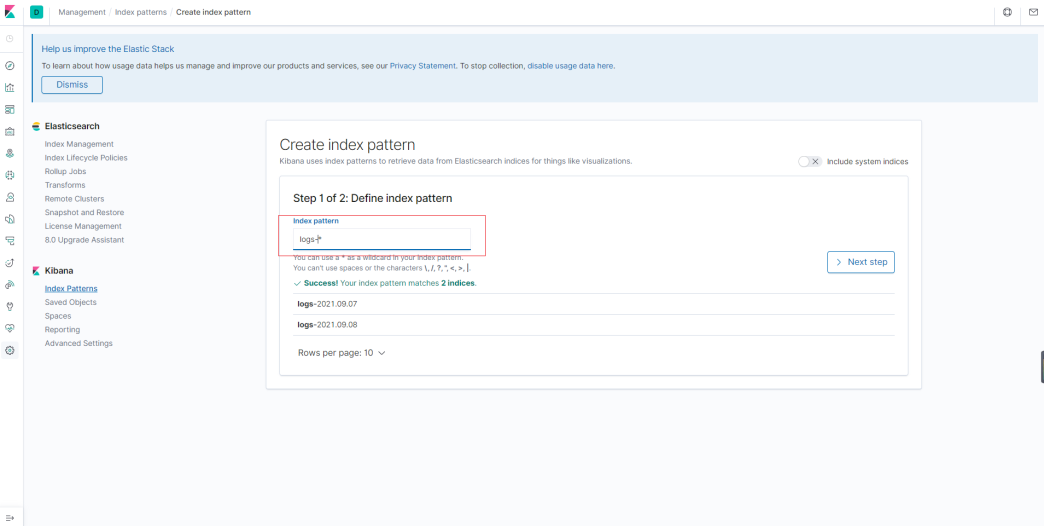Click Index patterns breadcrumb
The width and height of the screenshot is (1044, 526).
click(140, 12)
